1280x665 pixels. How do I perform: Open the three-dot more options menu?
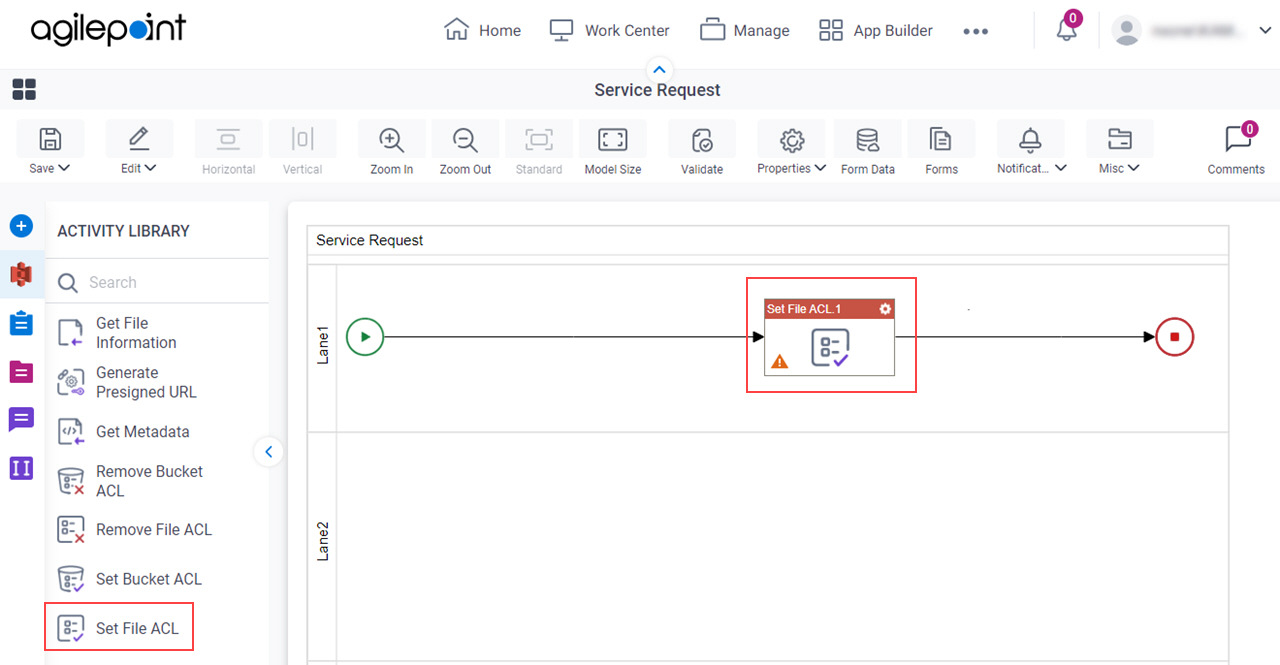click(x=975, y=31)
